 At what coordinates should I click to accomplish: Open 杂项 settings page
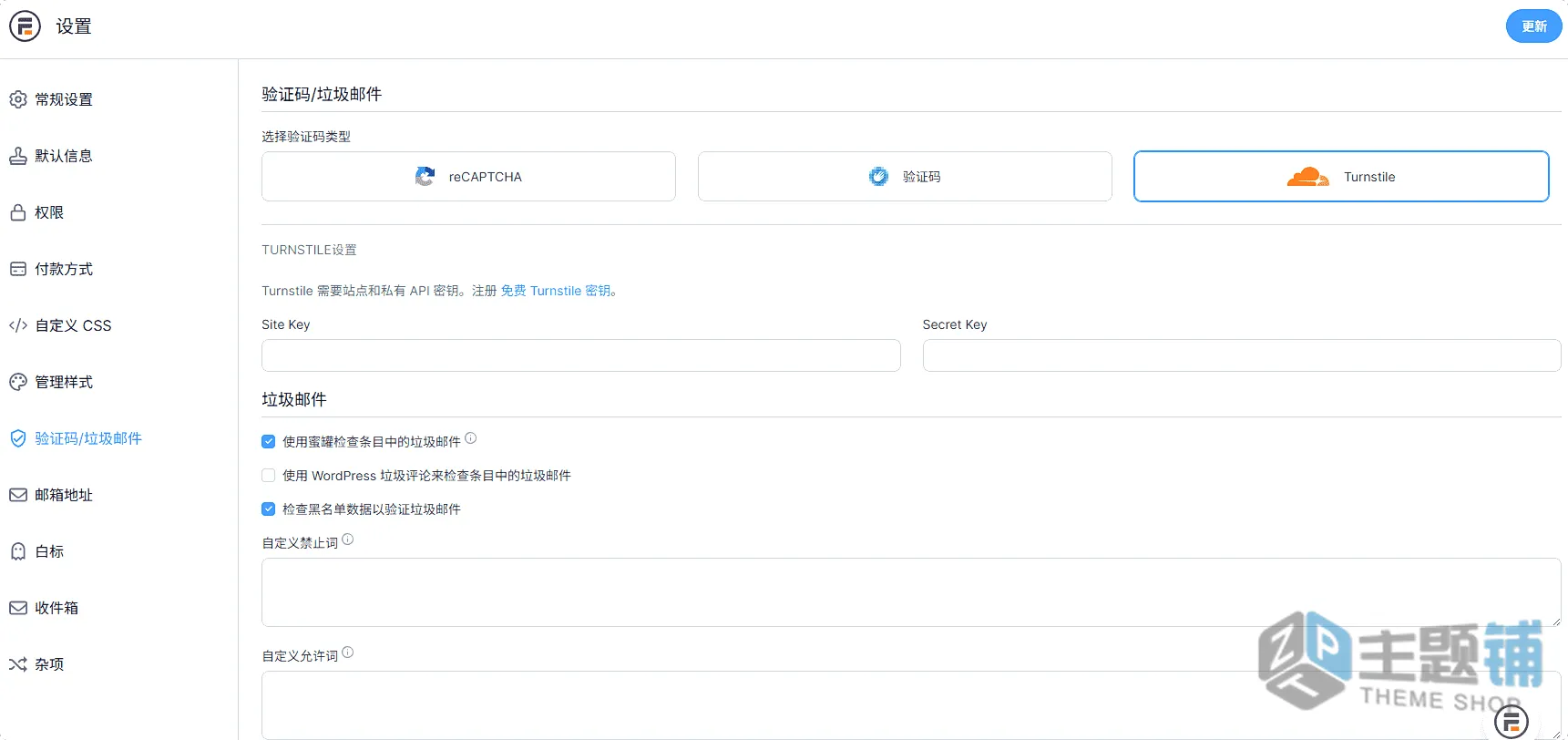[49, 664]
